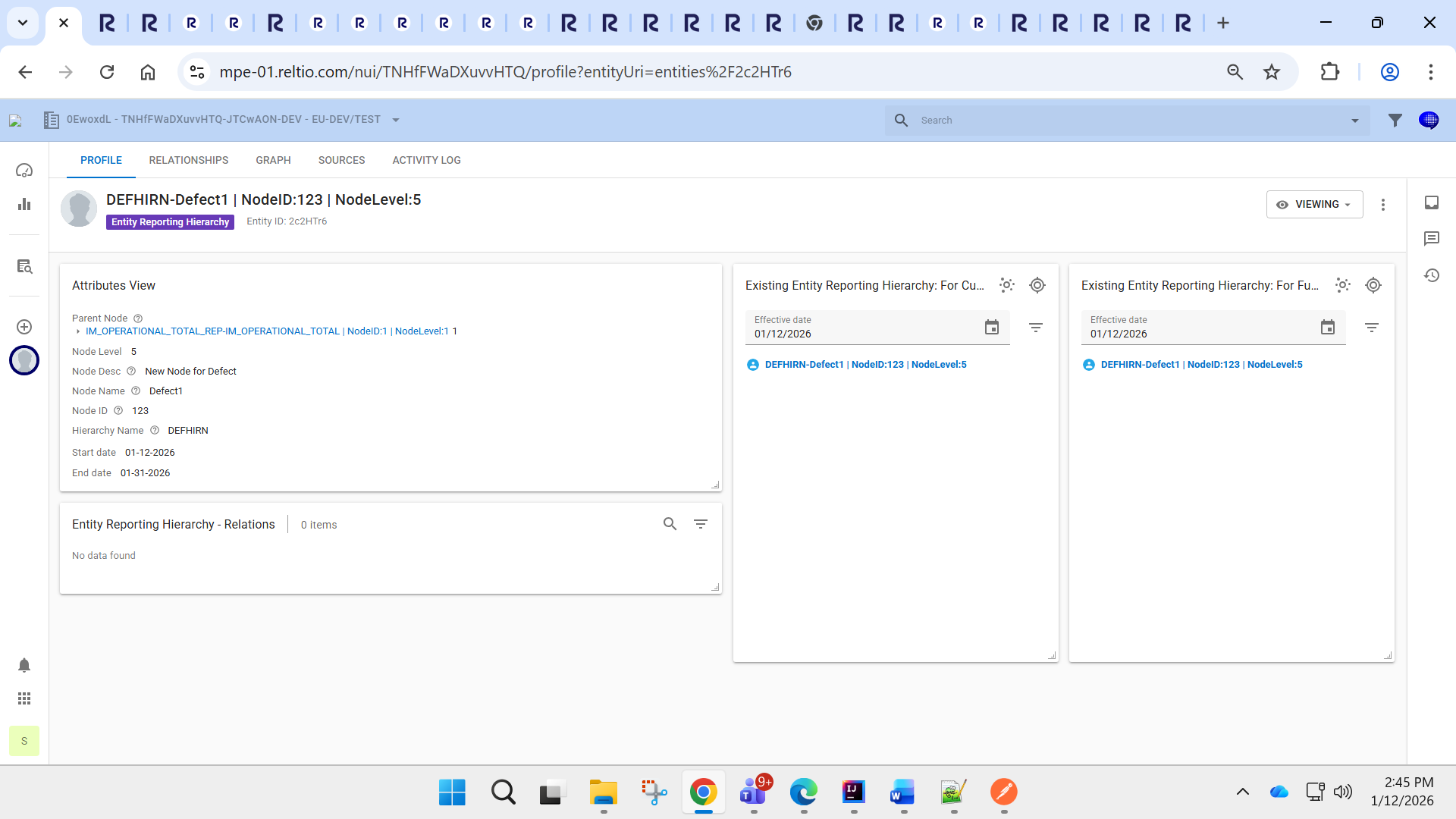Screen dimensions: 1456x819
Task: Center the Current hierarchy tree target icon
Action: (x=1037, y=285)
